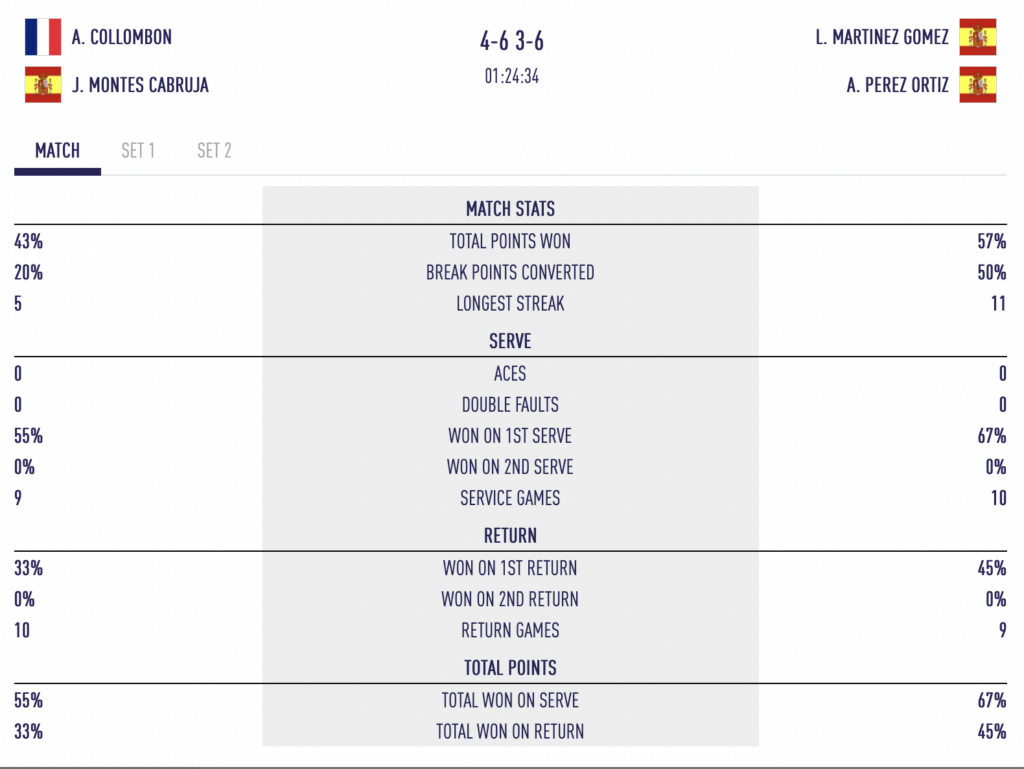Screen dimensions: 1024x769
Task: Click the Spanish flag beside A. Perez Ortiz
Action: (978, 85)
